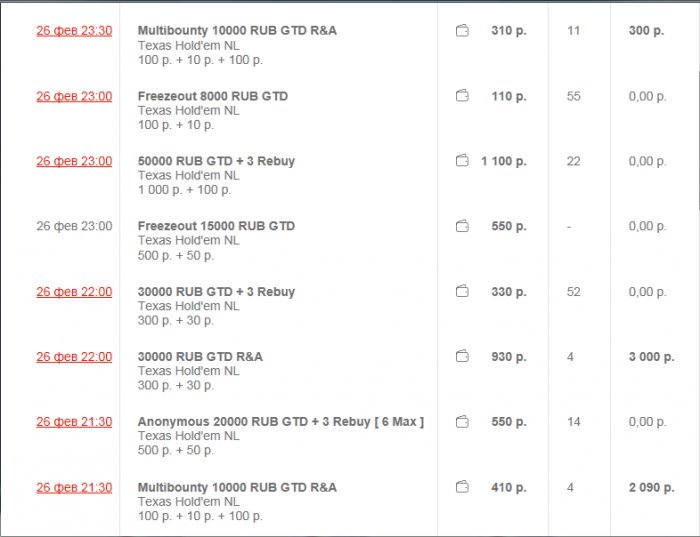Click wallet icon in the Anonymous 20000 row
Image resolution: width=700 pixels, height=537 pixels.
[462, 422]
